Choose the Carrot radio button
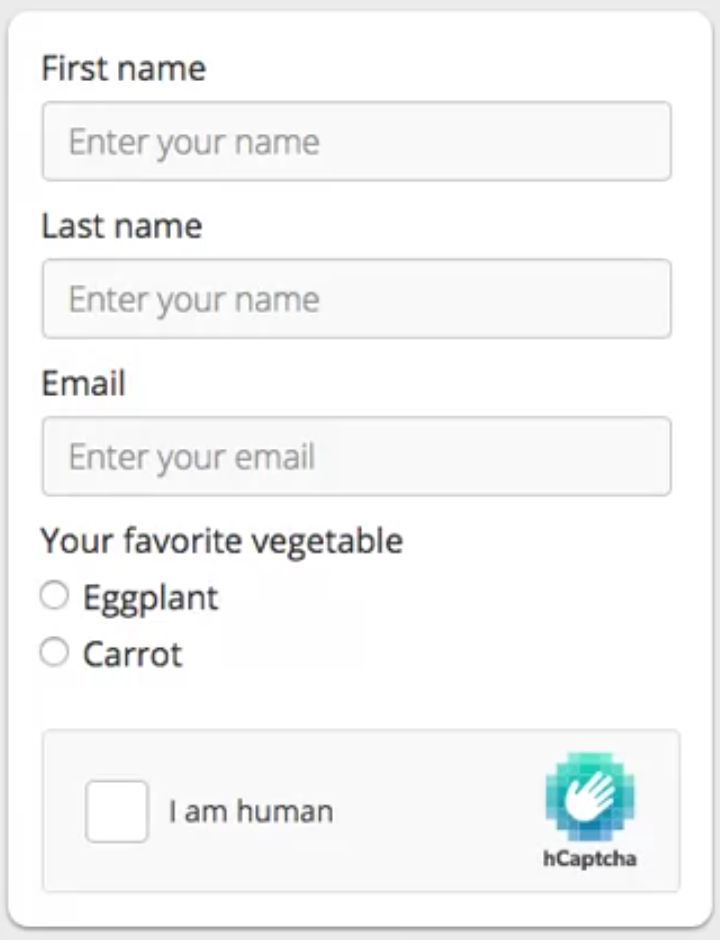 [x=54, y=654]
